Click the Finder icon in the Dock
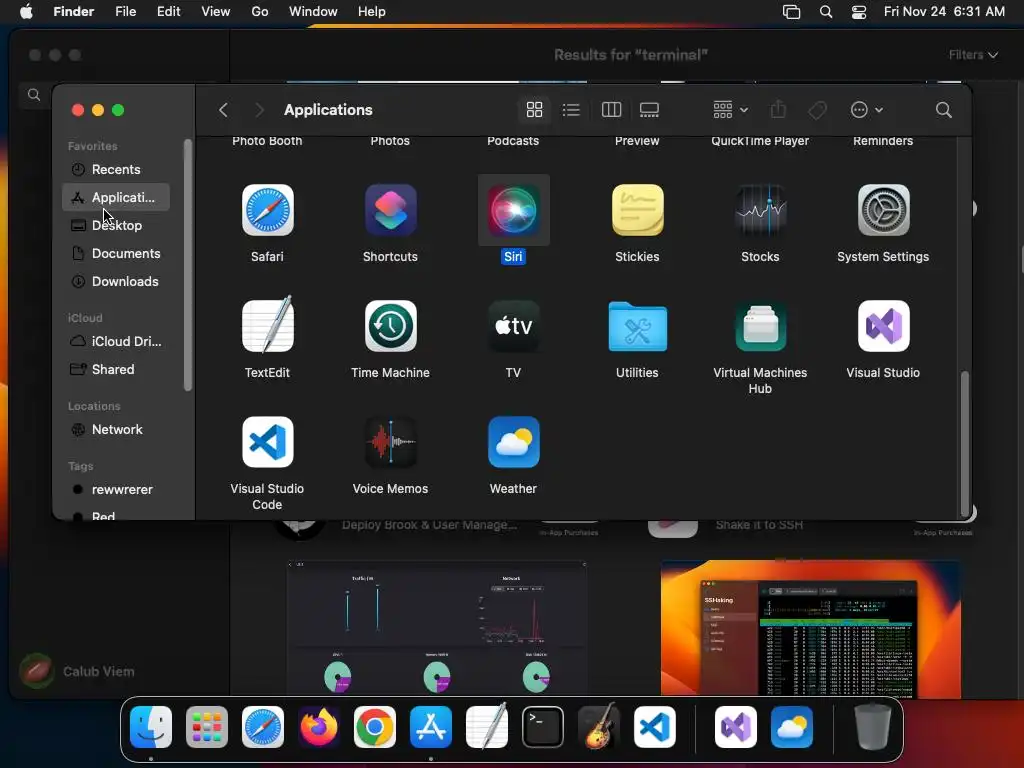 tap(151, 727)
